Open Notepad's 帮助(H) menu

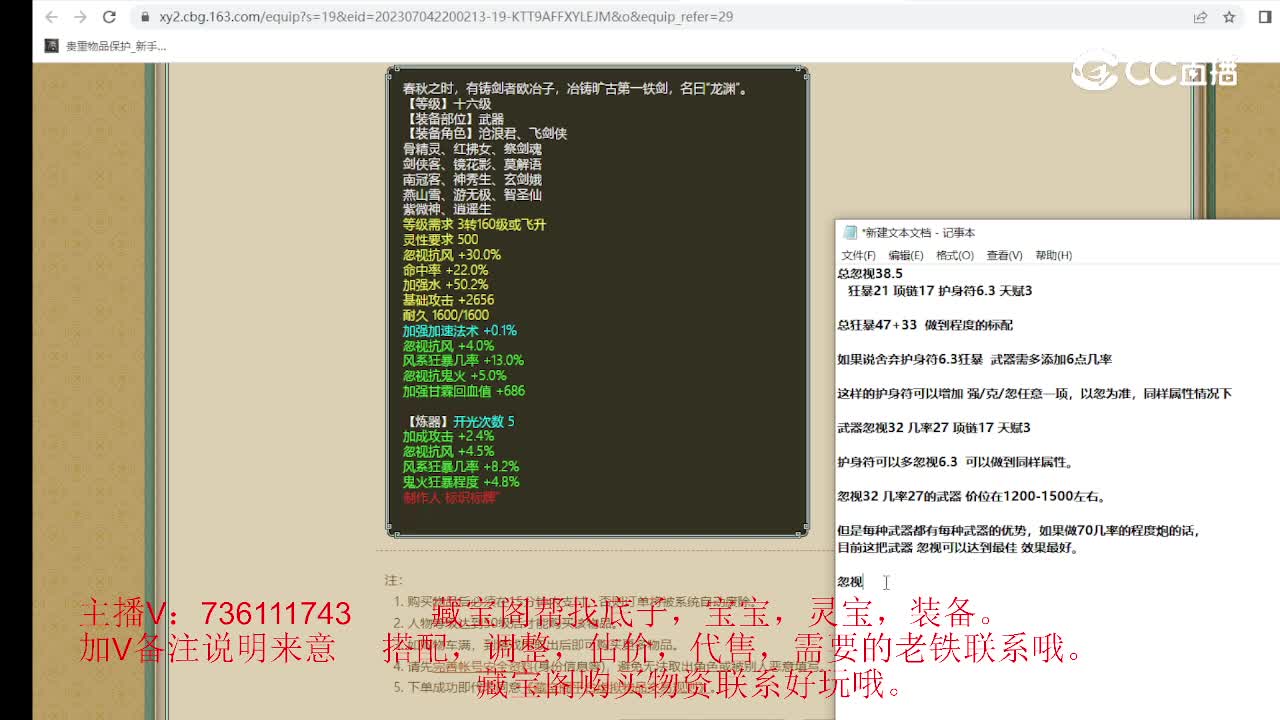[x=1053, y=256]
